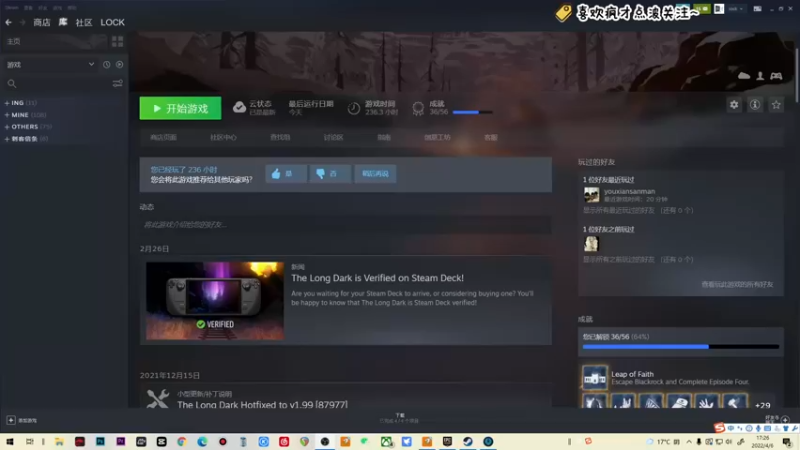Open the 社区 community tab

pos(84,22)
